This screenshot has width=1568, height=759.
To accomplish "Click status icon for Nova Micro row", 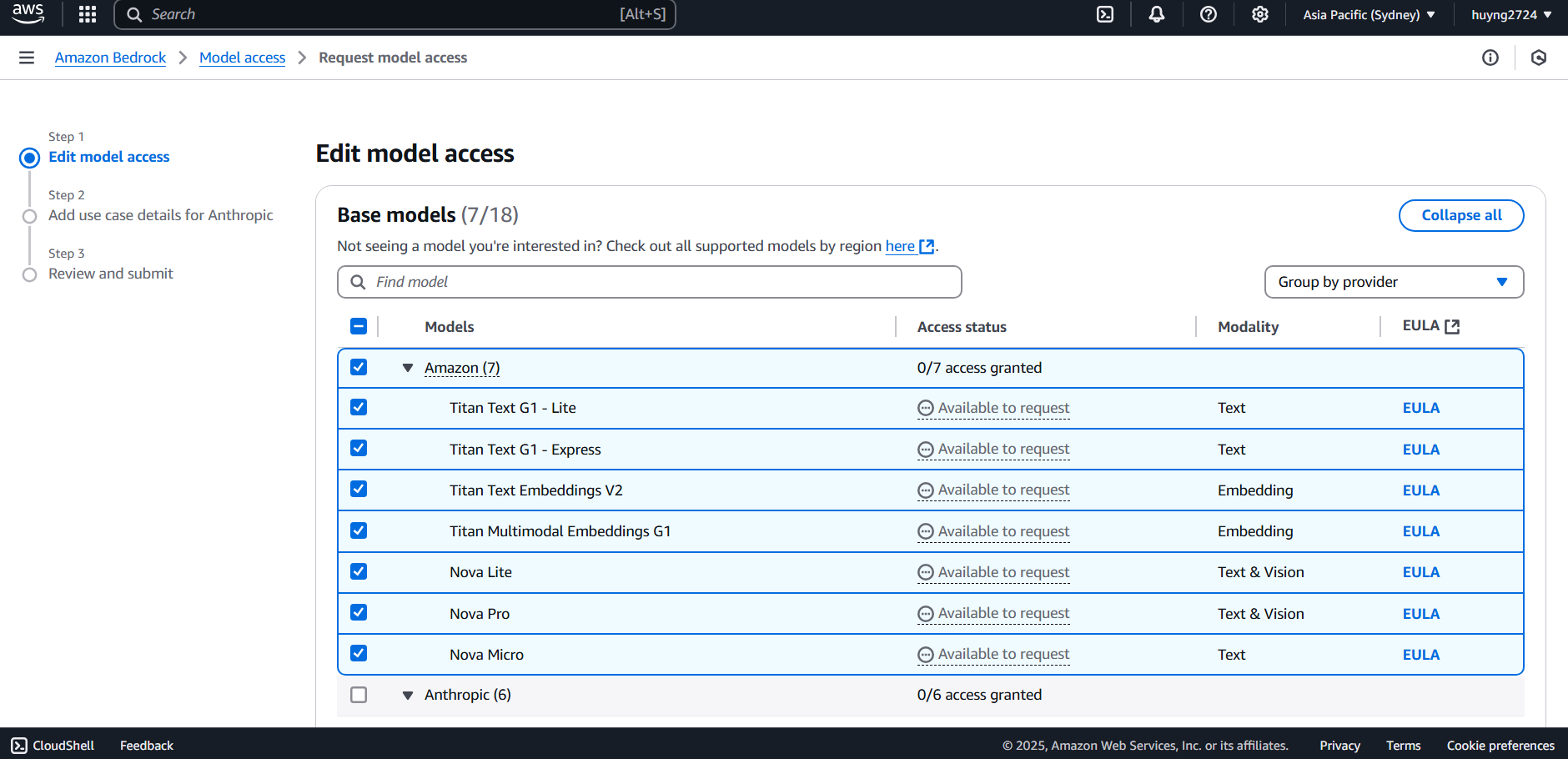I will [925, 655].
